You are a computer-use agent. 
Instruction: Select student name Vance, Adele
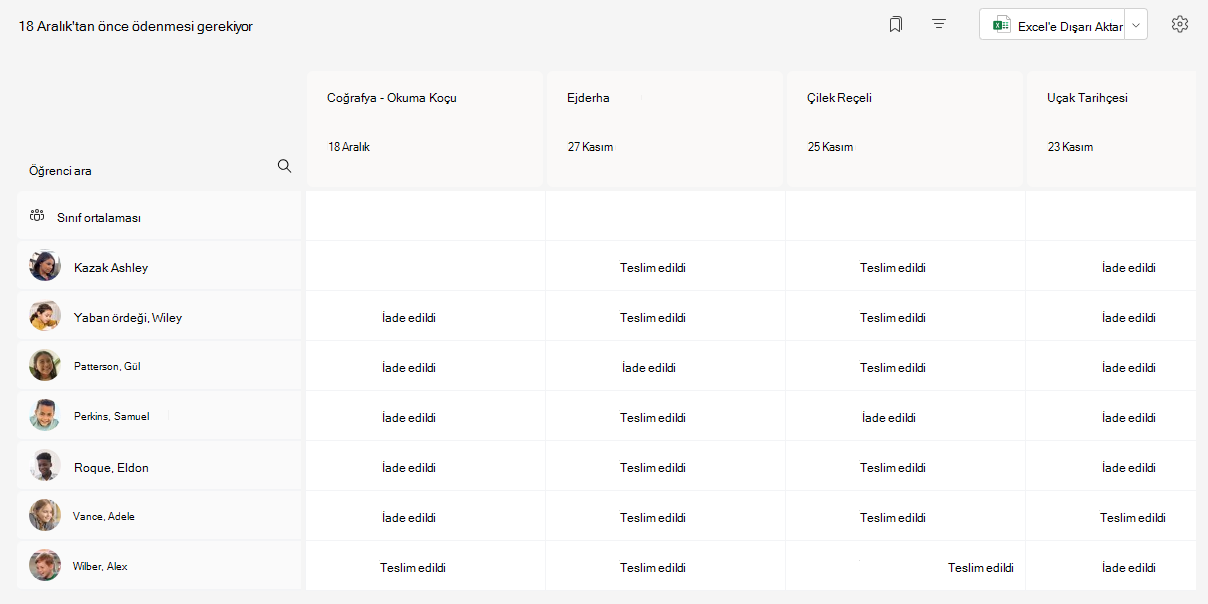(x=104, y=516)
